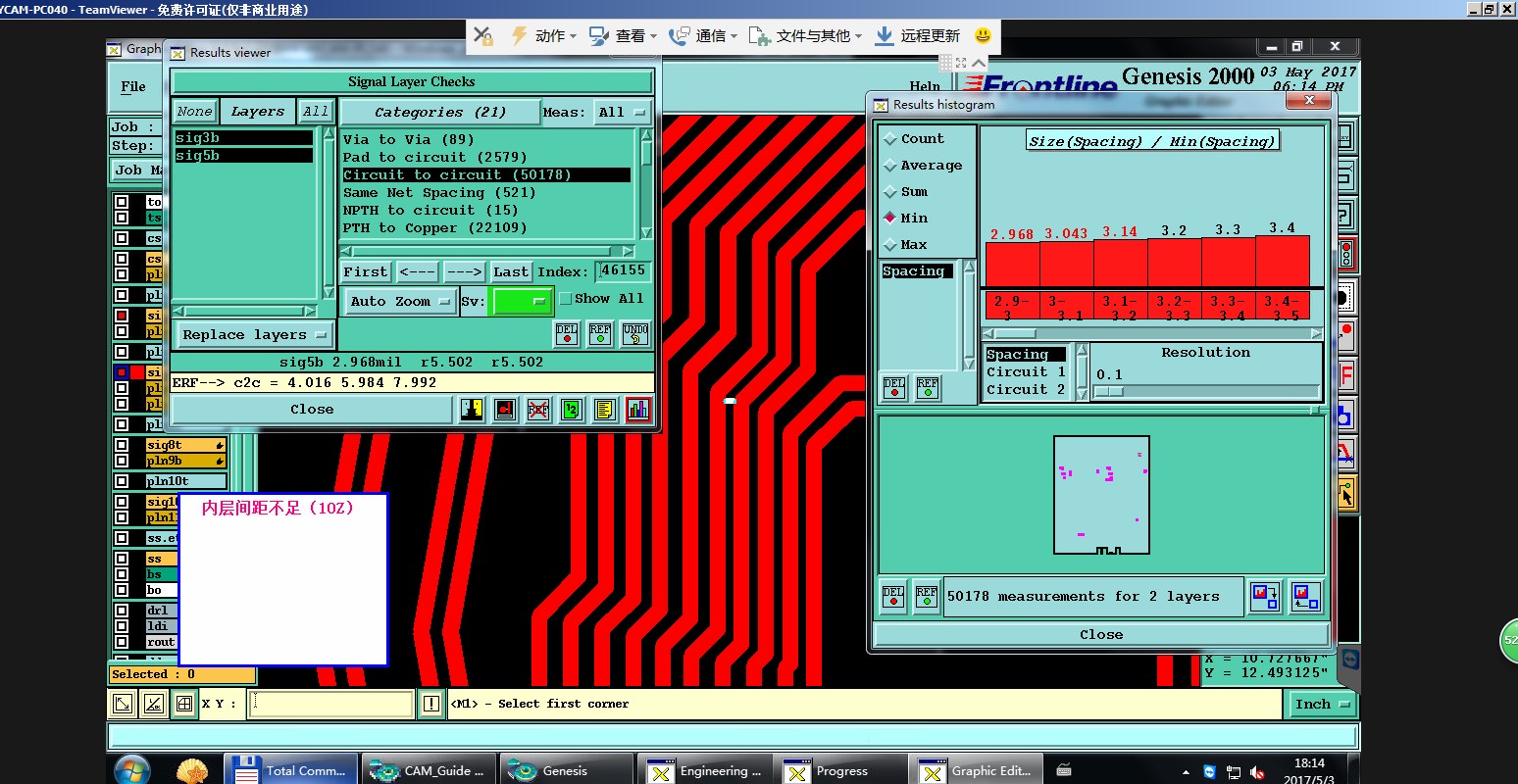Click the next ---> result button
Viewport: 1518px width, 784px height.
pos(464,271)
